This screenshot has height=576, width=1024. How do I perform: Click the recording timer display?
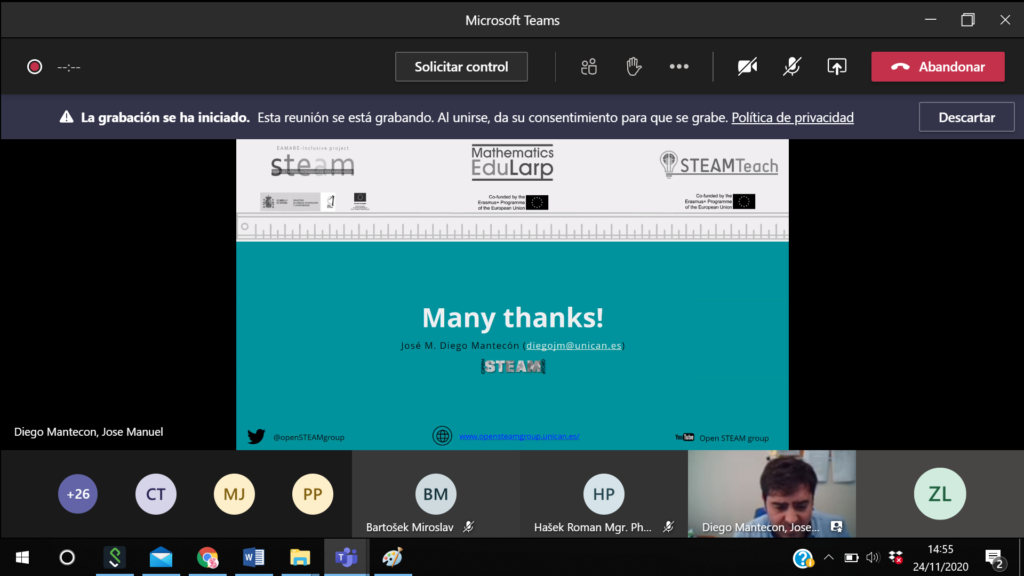(69, 67)
